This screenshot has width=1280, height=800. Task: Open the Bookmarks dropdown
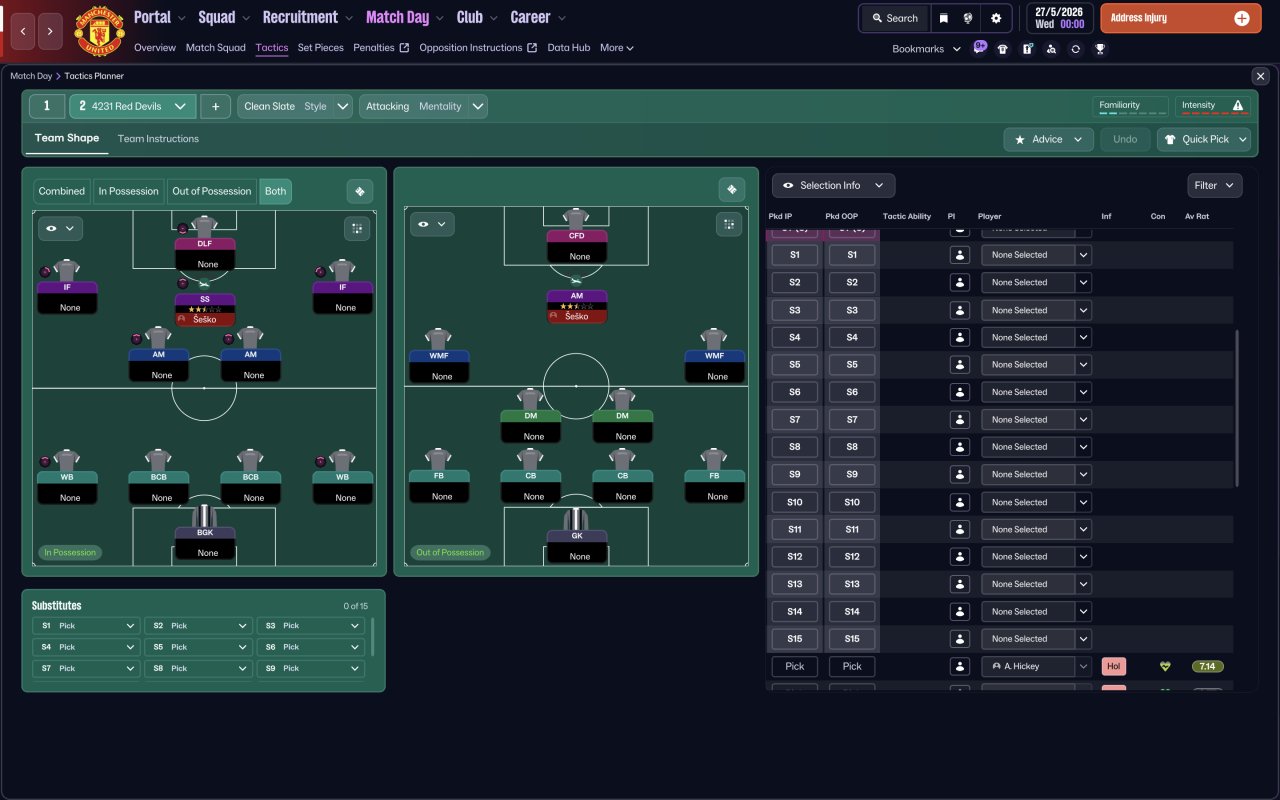pyautogui.click(x=926, y=49)
